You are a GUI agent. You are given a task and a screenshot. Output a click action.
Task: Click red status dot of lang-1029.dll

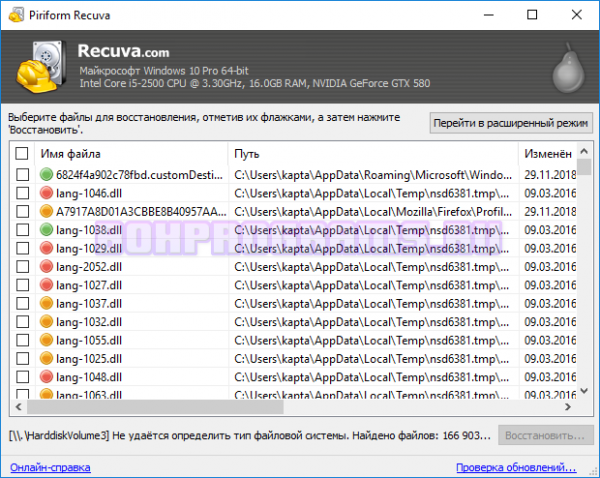[x=46, y=248]
